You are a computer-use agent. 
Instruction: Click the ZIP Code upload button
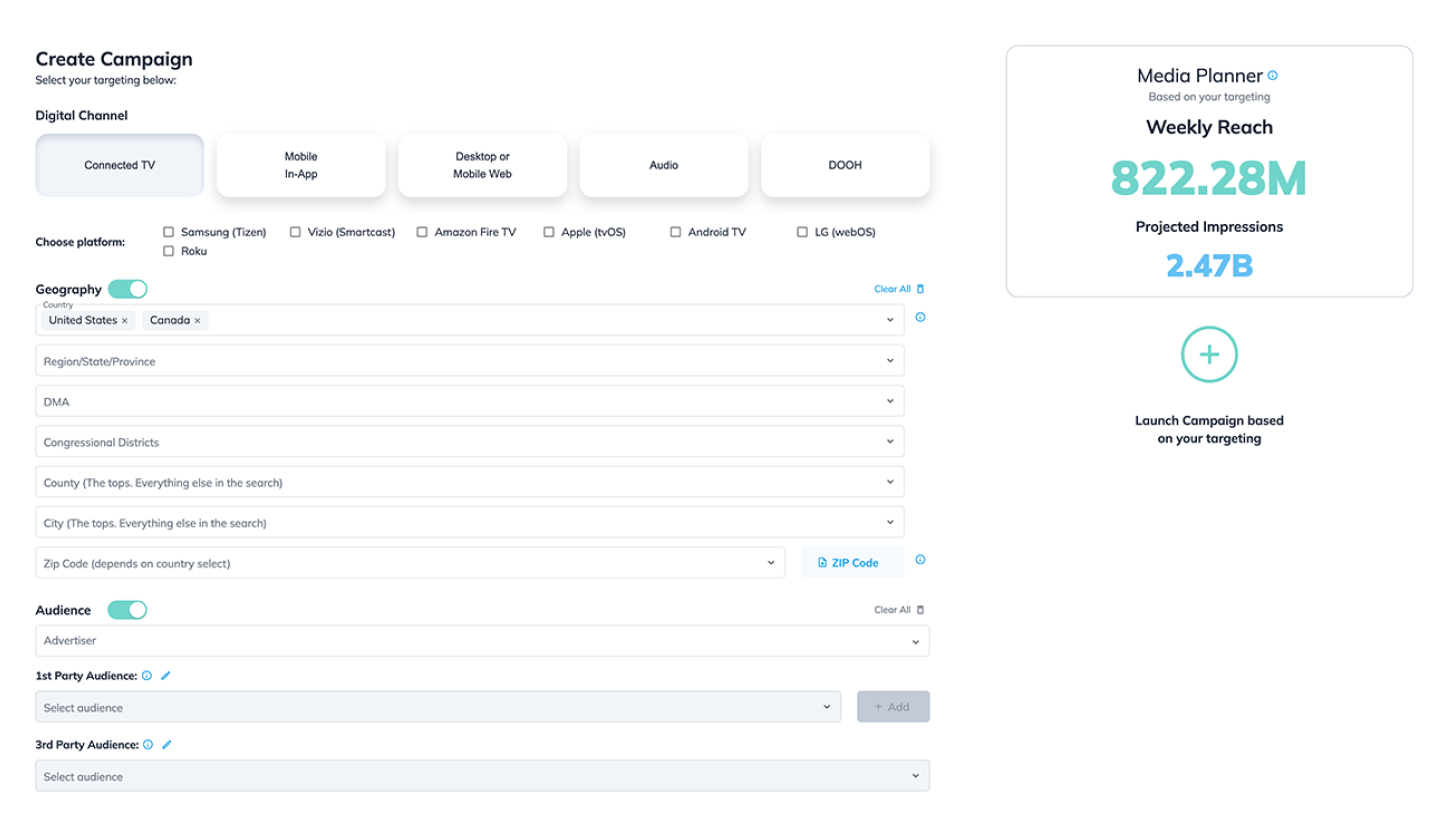tap(851, 561)
